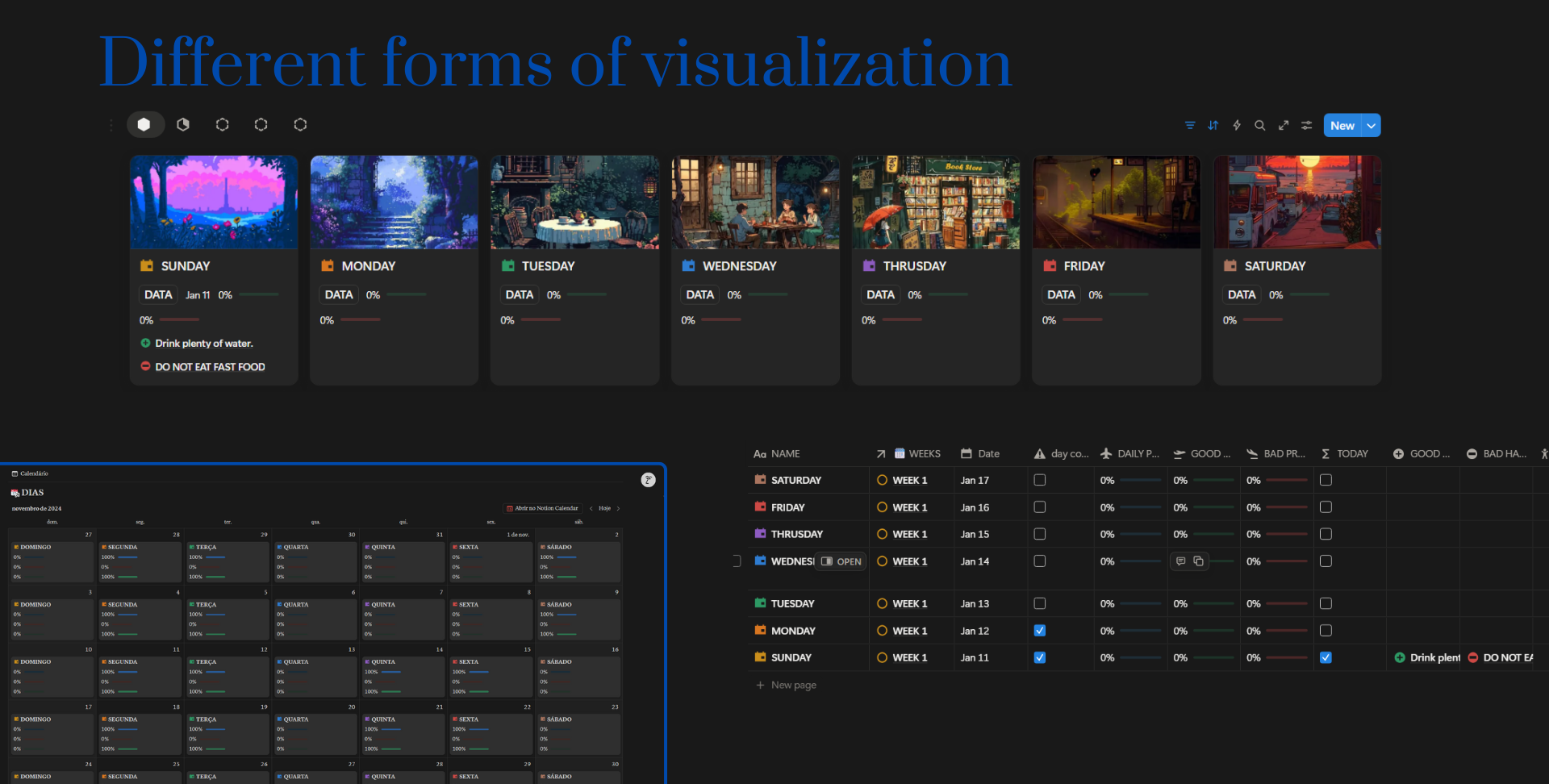Click the comment icon in the WEDNESDAY table row

(1181, 561)
